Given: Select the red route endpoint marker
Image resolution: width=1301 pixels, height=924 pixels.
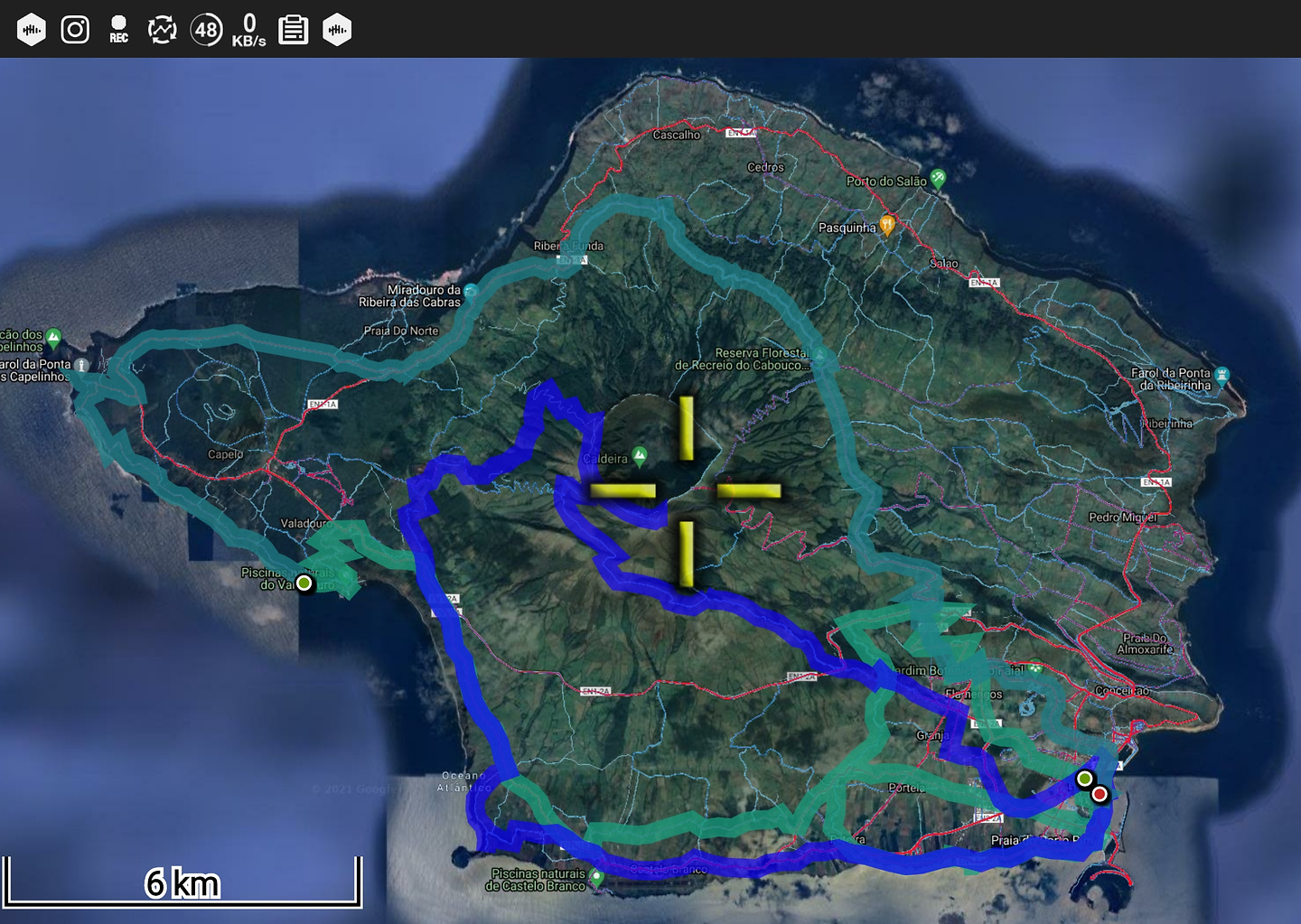Looking at the screenshot, I should coord(1100,794).
